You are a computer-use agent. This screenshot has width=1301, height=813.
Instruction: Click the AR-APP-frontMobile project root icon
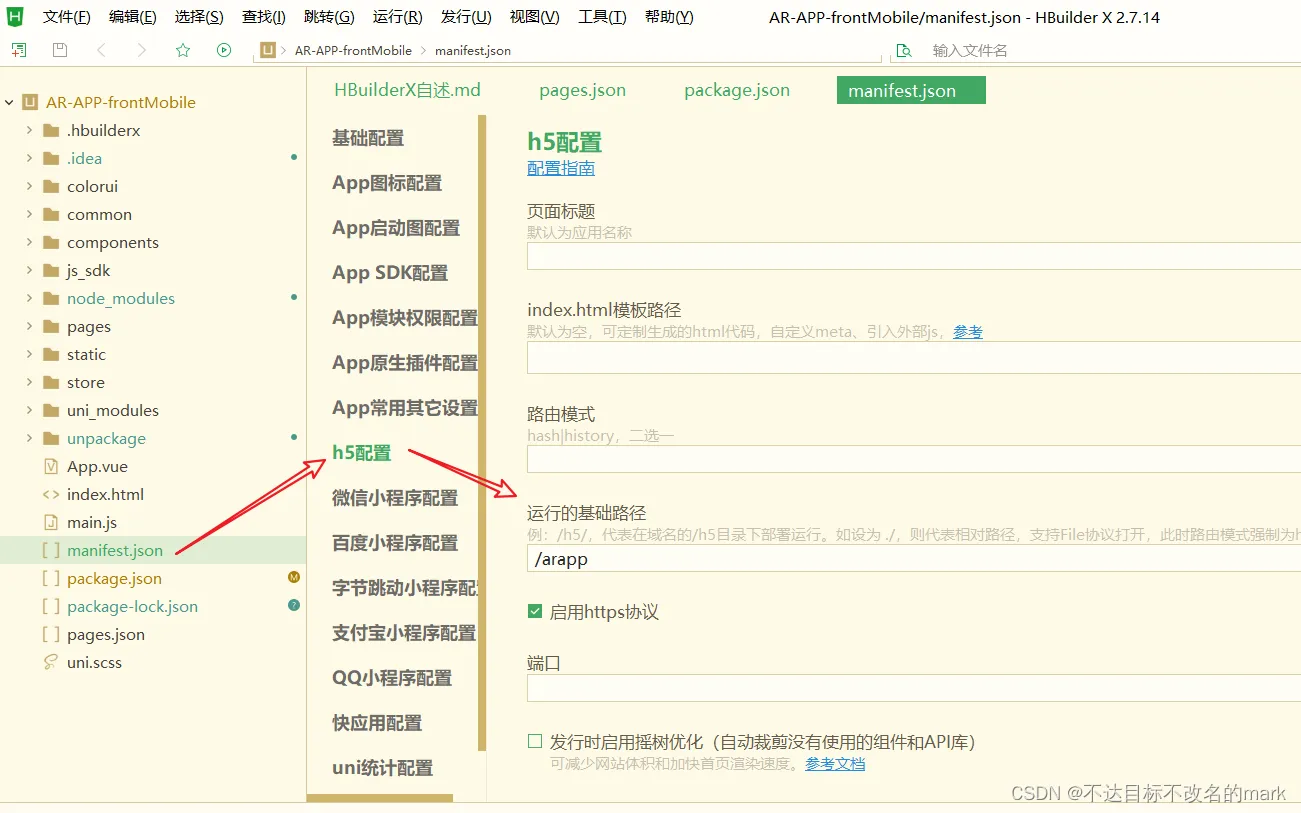coord(30,102)
